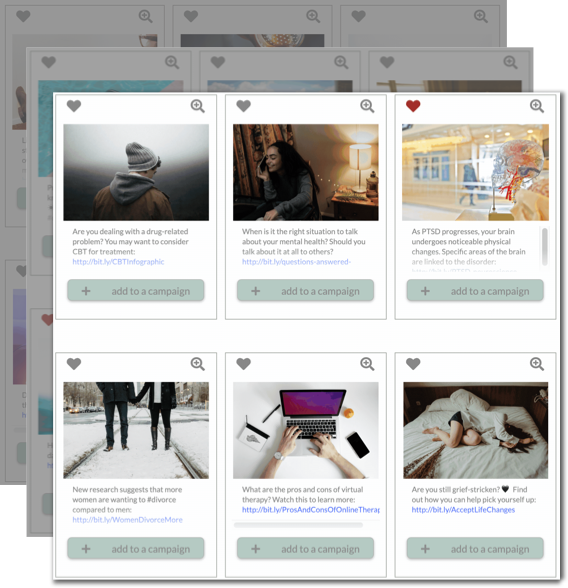
Task: Open magnifier on mental health talk post
Action: [367, 106]
